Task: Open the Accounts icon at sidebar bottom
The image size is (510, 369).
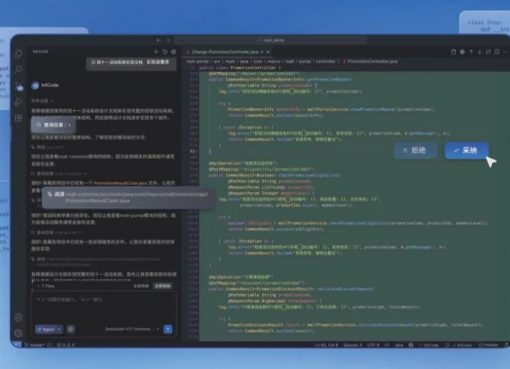Action: pos(19,317)
